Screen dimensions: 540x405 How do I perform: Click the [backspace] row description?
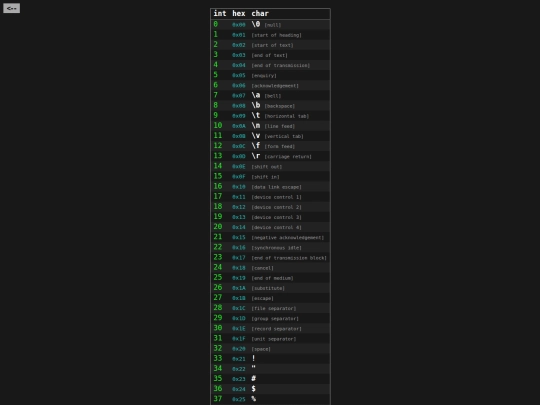pyautogui.click(x=280, y=106)
